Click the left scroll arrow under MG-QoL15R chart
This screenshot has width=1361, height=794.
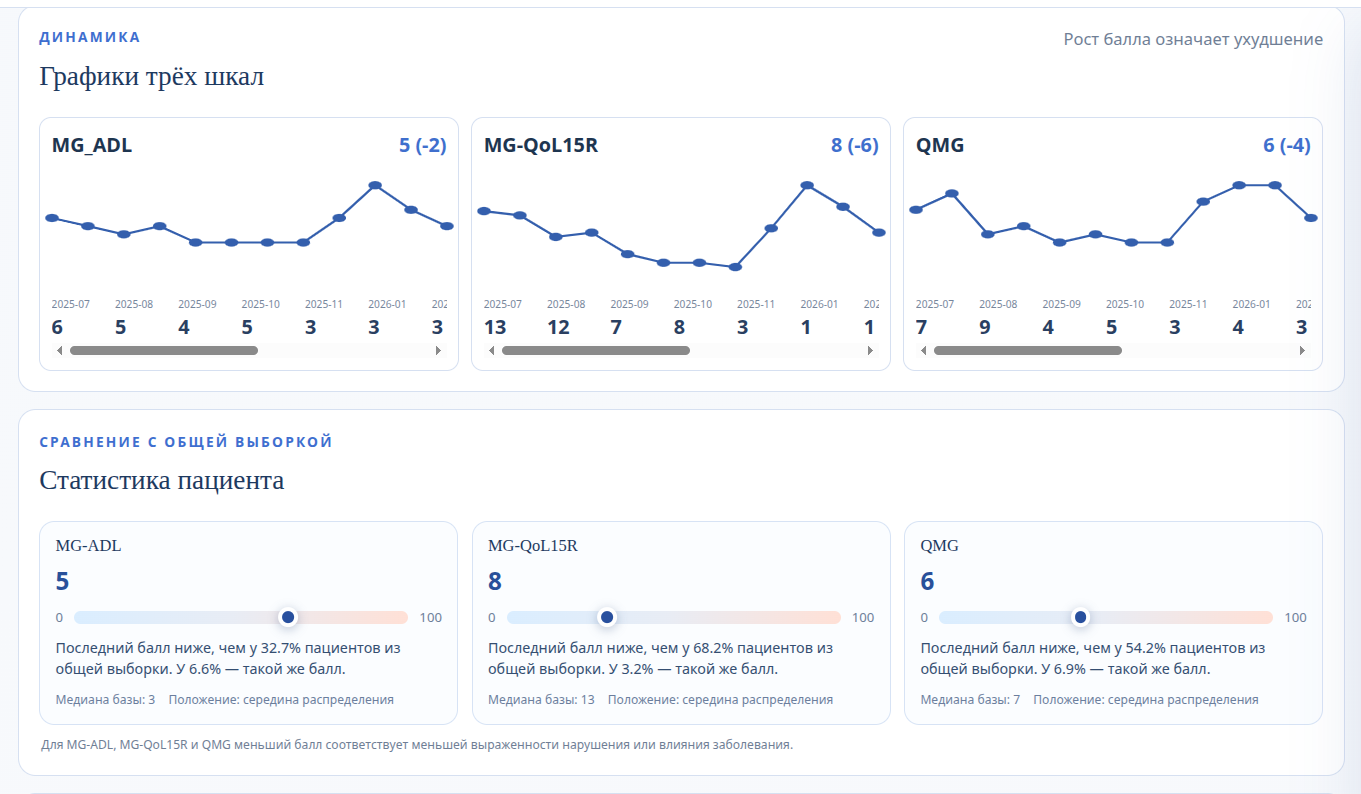click(491, 351)
